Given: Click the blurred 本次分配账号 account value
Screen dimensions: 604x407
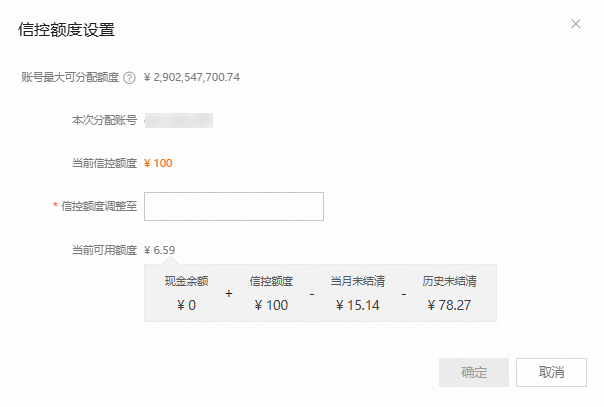Looking at the screenshot, I should pyautogui.click(x=179, y=120).
